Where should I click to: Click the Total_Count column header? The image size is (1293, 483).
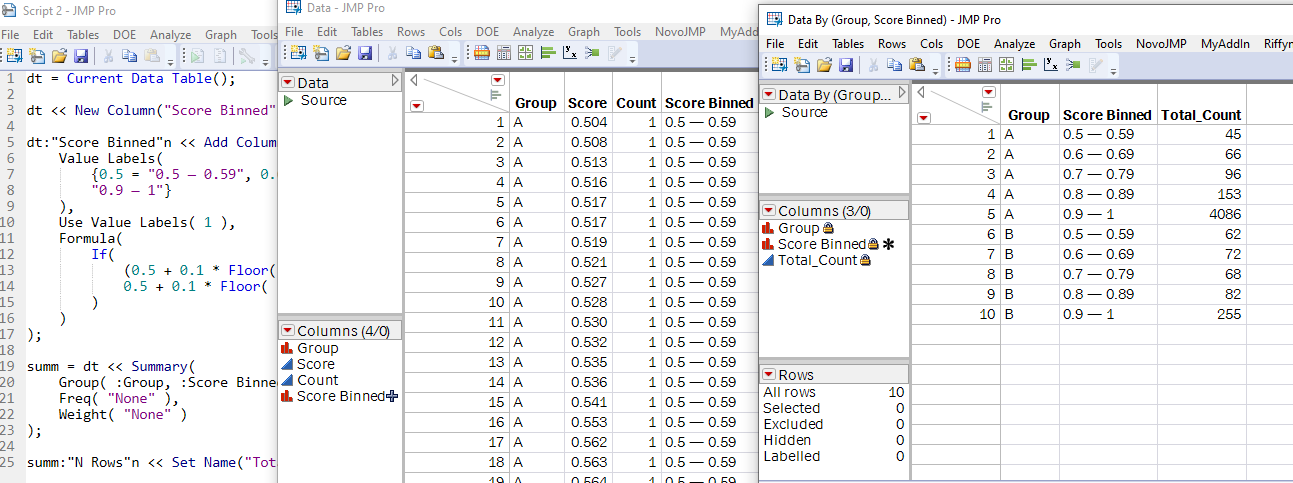point(1200,115)
